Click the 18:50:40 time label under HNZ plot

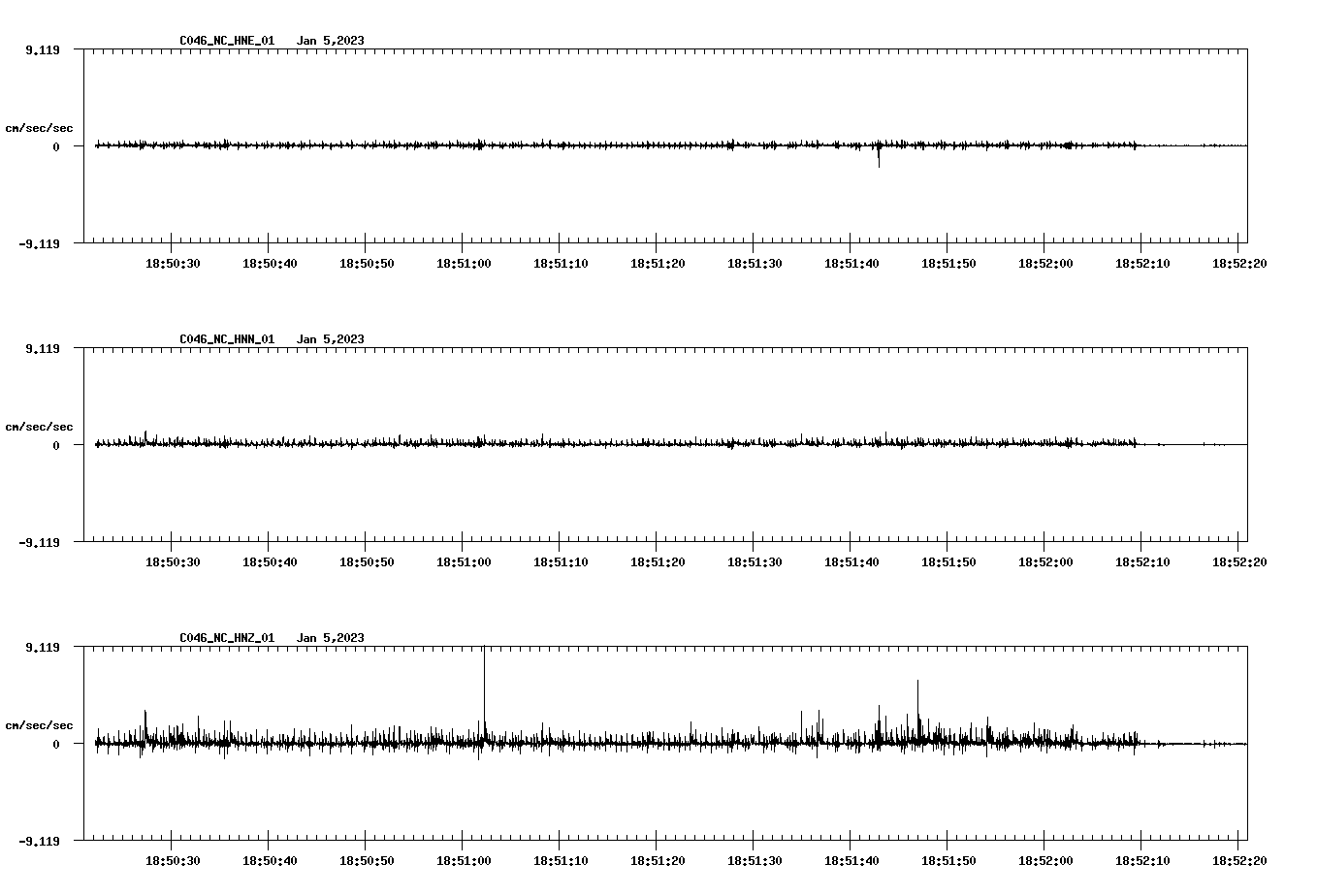click(270, 860)
